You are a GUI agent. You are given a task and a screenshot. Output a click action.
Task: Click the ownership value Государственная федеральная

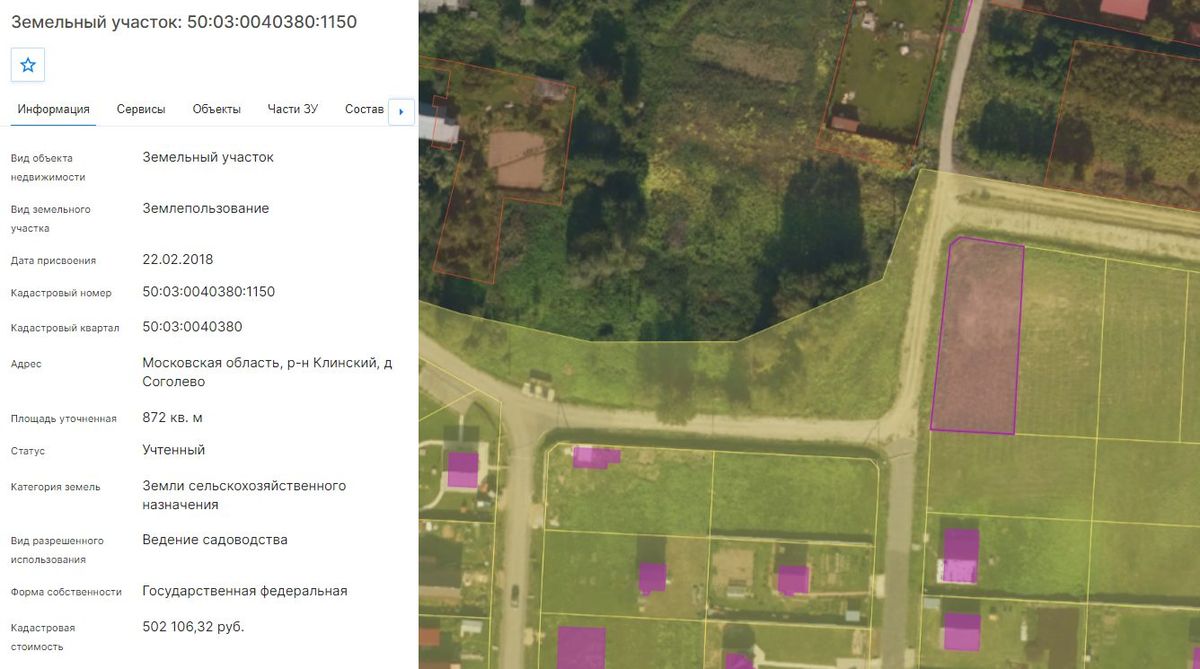click(245, 591)
